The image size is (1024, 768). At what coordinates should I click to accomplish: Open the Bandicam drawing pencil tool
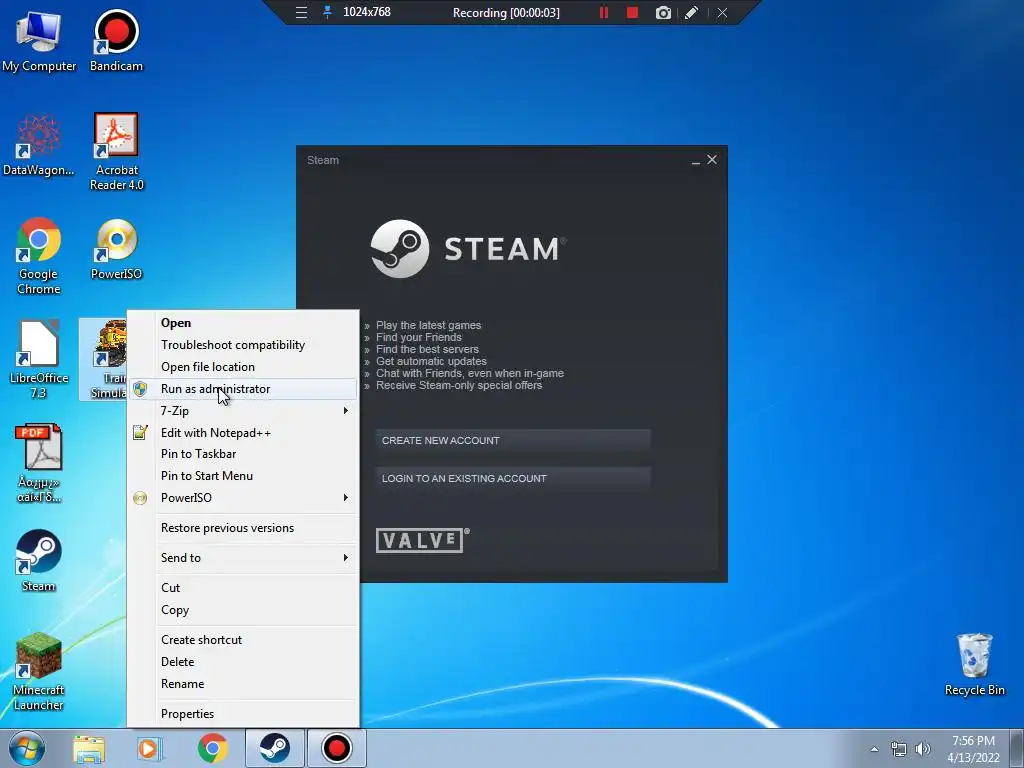pyautogui.click(x=691, y=12)
